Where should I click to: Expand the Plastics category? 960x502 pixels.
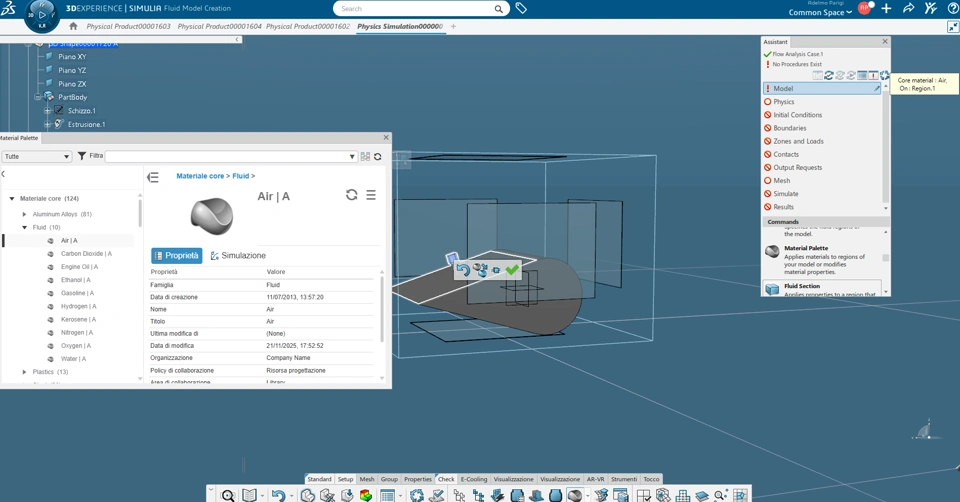[x=24, y=372]
